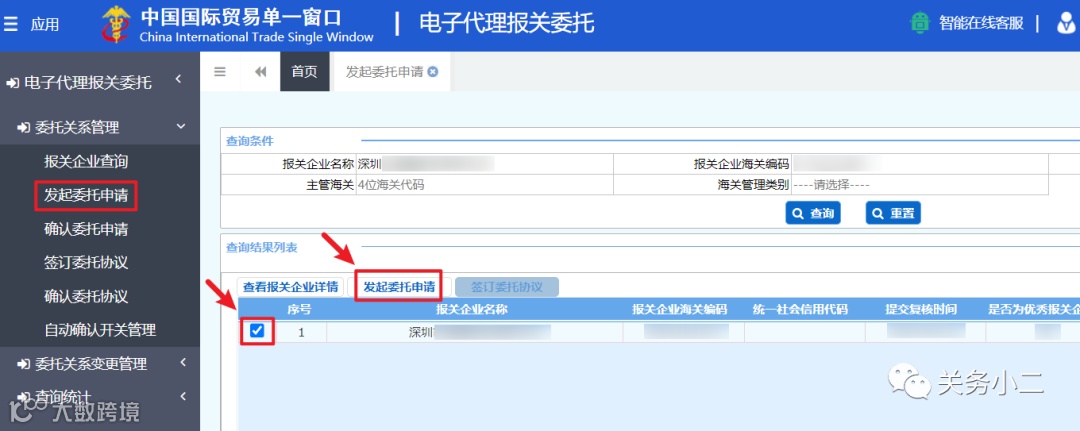
Task: Click the 序号 column header
Action: pyautogui.click(x=300, y=310)
